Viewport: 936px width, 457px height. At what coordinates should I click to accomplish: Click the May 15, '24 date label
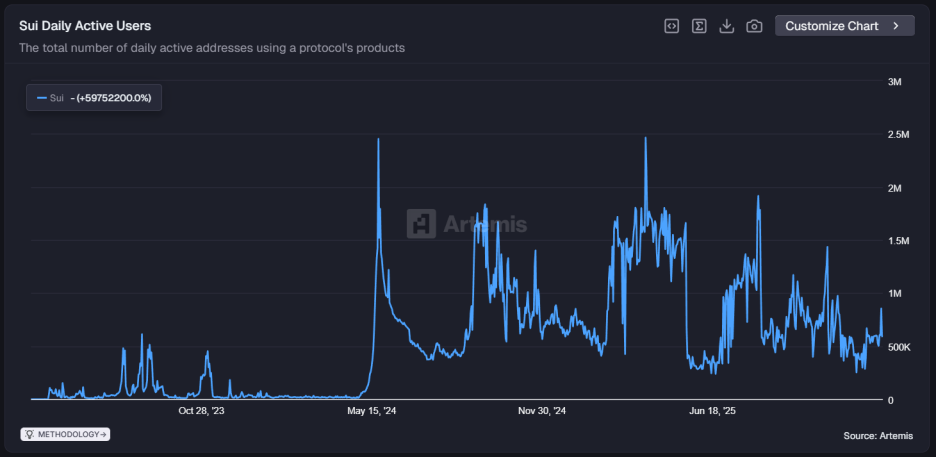[372, 410]
